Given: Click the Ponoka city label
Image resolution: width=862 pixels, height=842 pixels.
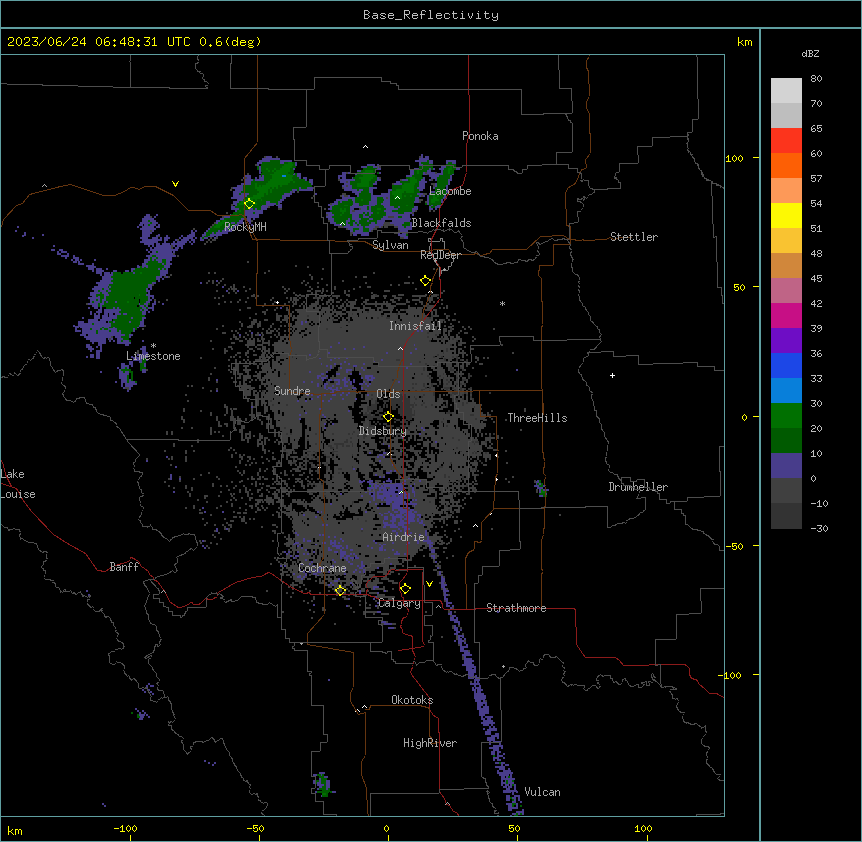Looking at the screenshot, I should pyautogui.click(x=480, y=136).
